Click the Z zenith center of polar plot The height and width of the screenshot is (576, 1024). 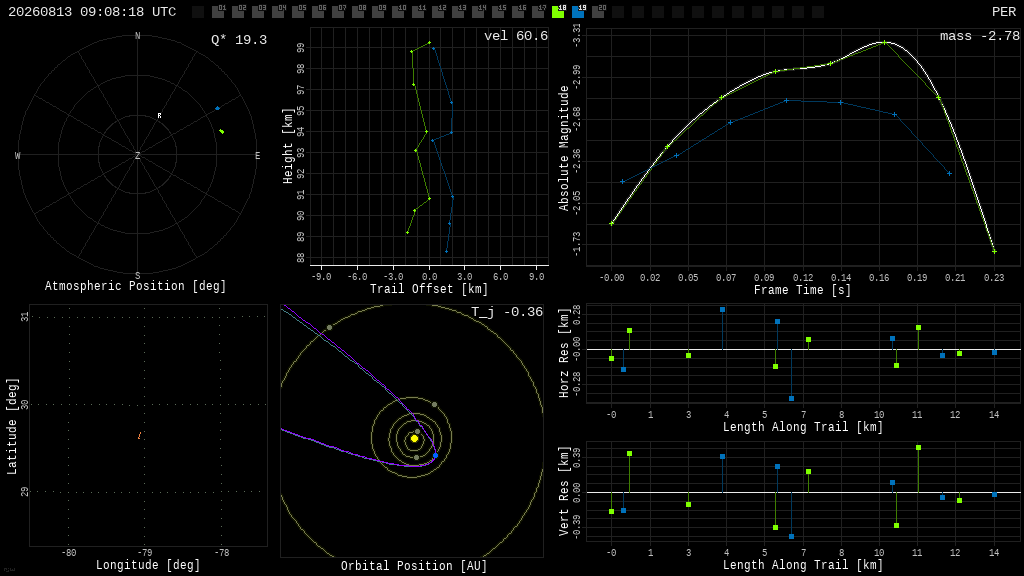(x=137, y=155)
